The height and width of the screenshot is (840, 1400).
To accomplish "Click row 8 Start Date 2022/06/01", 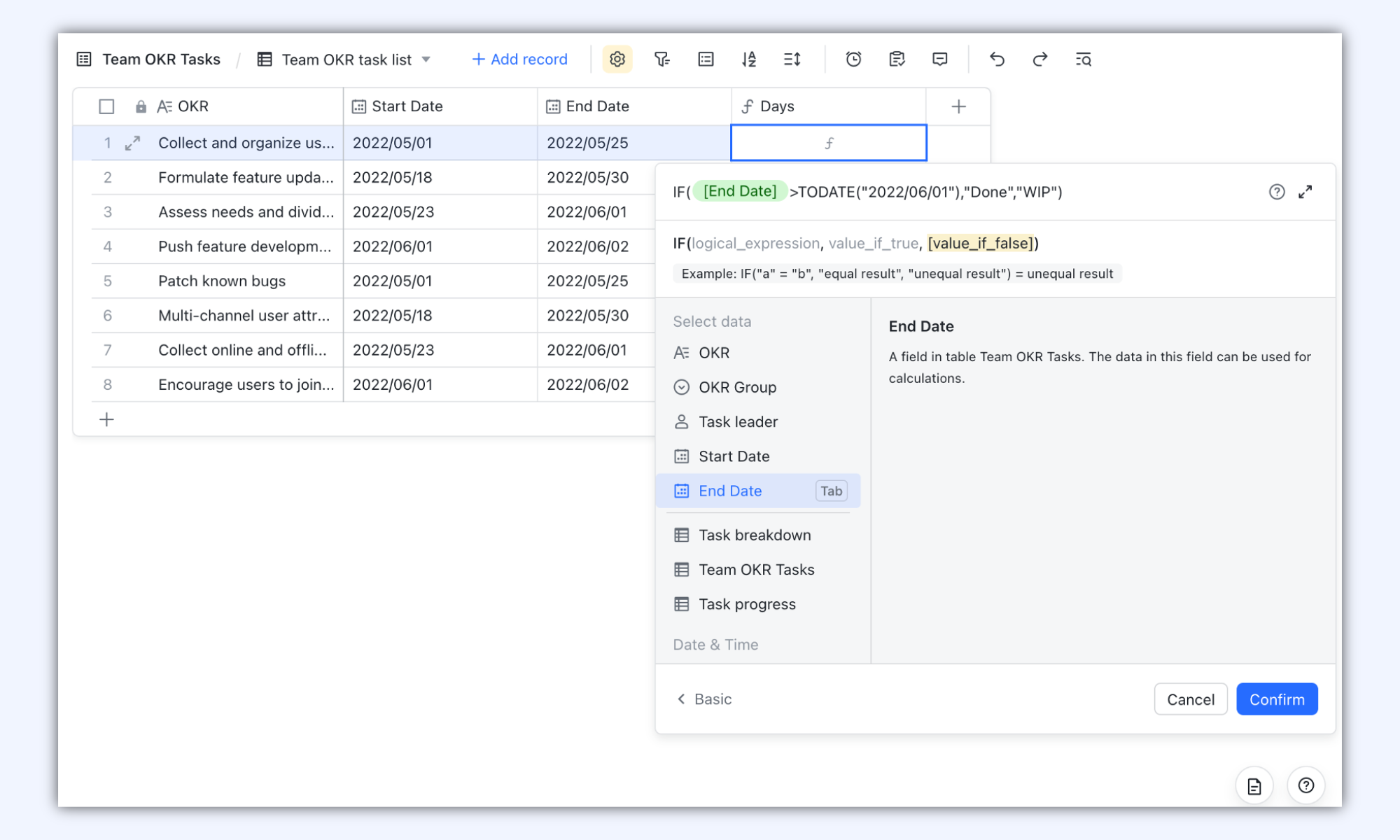I will click(x=440, y=384).
